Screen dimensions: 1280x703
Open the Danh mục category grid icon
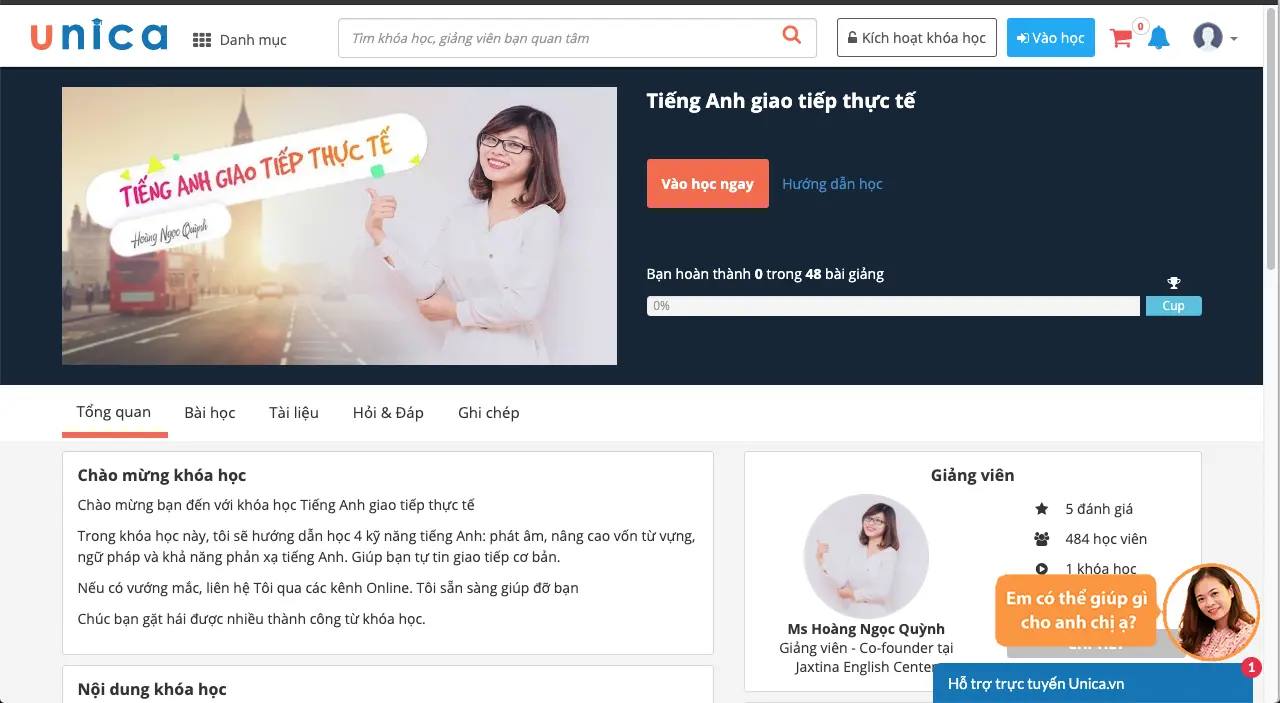click(202, 39)
